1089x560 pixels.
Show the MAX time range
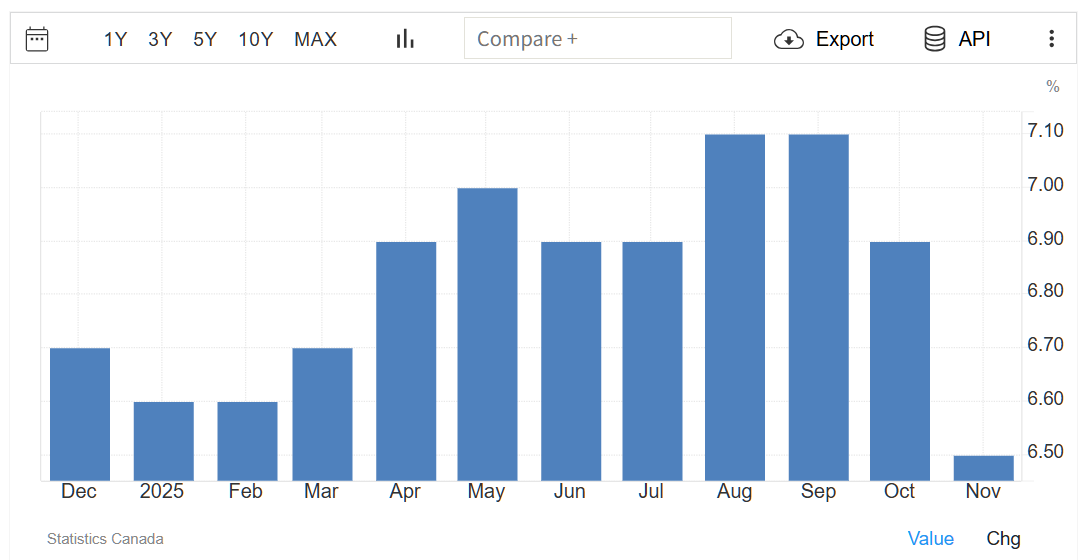tap(315, 39)
